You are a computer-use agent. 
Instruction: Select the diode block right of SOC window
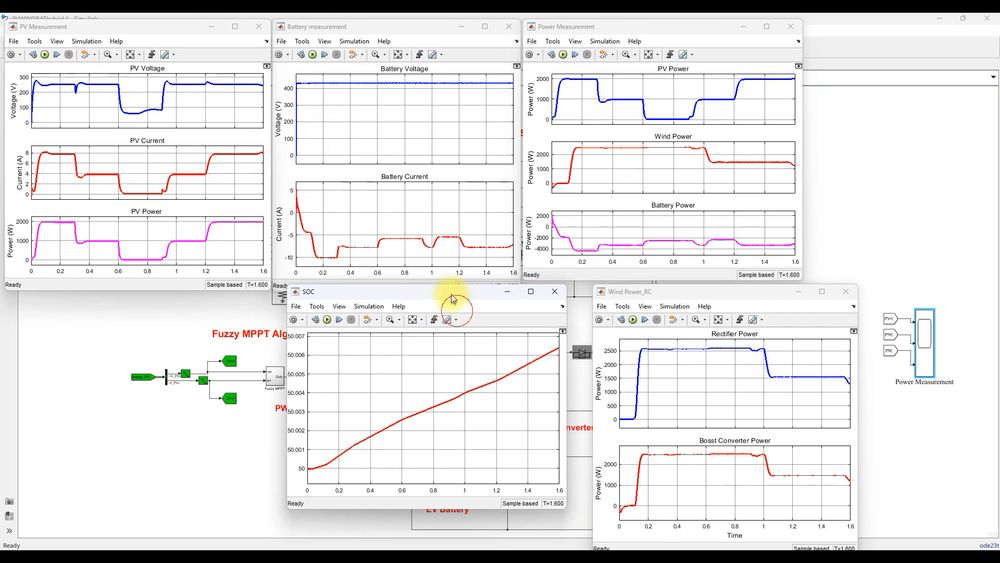click(582, 352)
